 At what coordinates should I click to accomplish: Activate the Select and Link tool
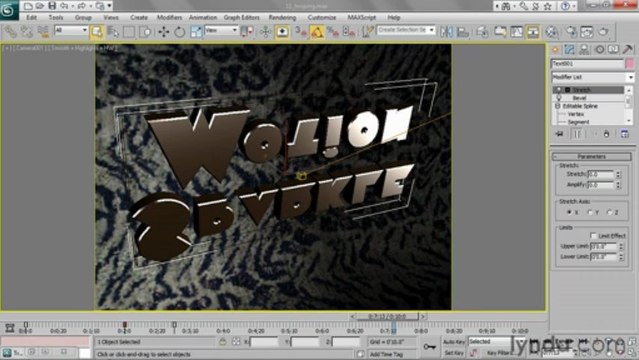[x=10, y=32]
